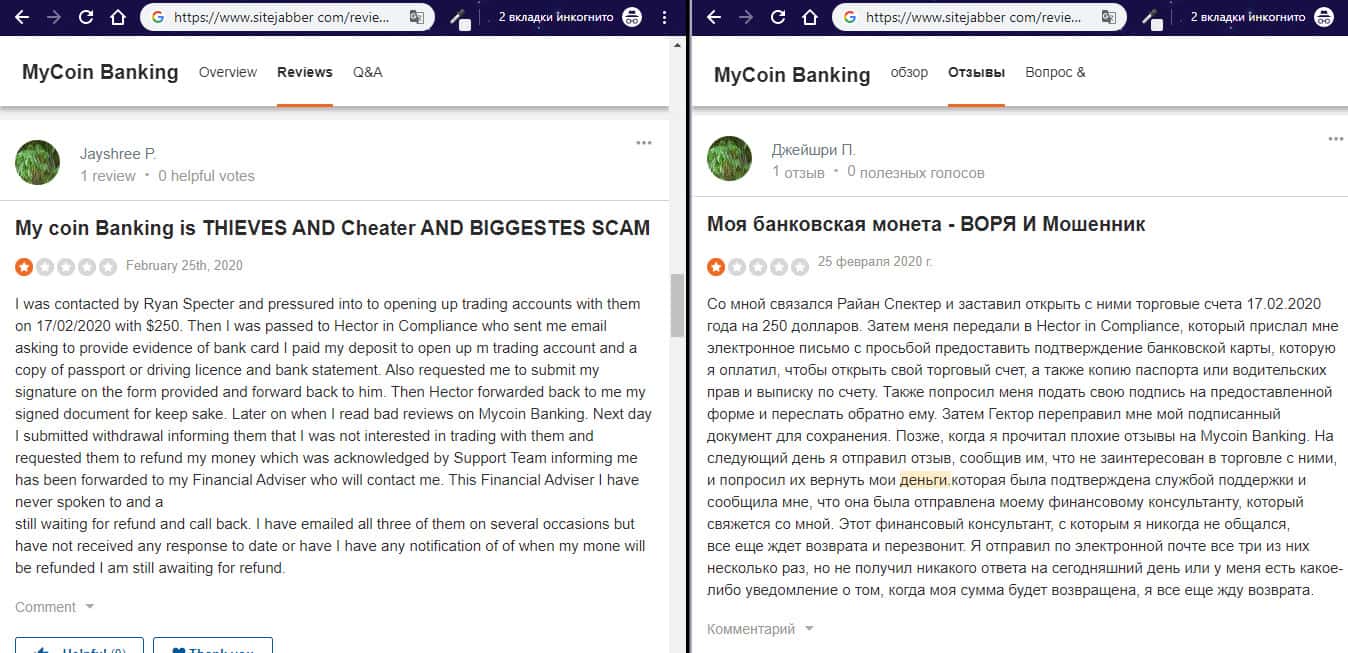Open the three-dot options menu on Jayshree P.'s review
The height and width of the screenshot is (653, 1348).
644,143
